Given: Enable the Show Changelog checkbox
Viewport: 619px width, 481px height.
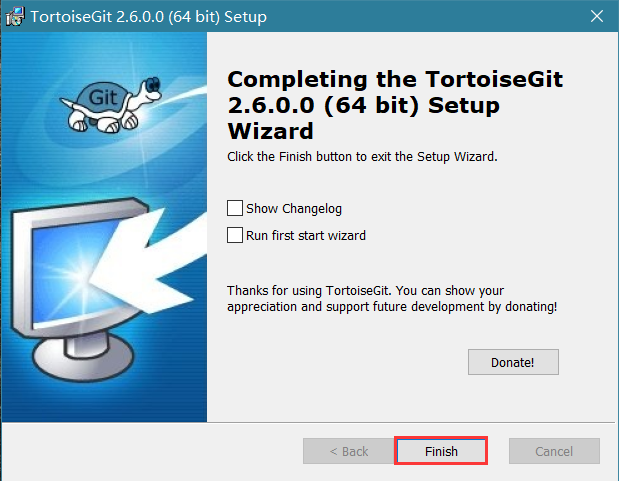Looking at the screenshot, I should pyautogui.click(x=235, y=208).
